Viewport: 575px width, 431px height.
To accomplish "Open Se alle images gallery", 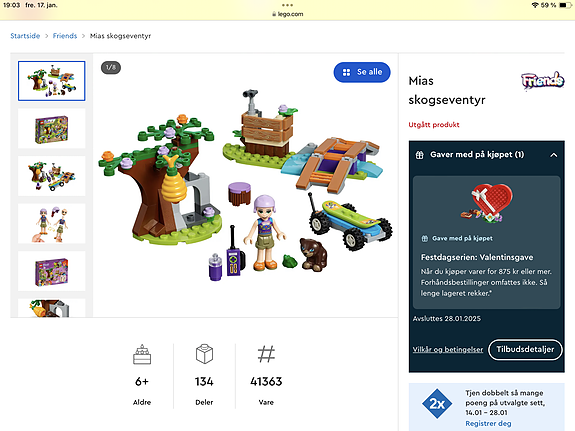I will (x=362, y=72).
